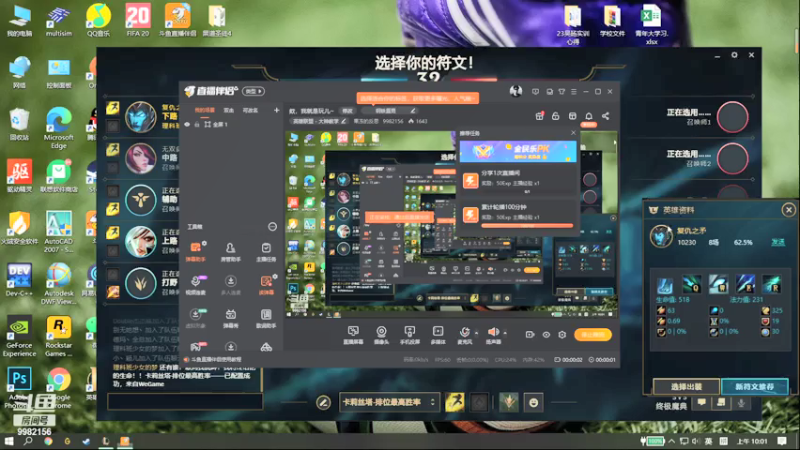Close the 英雄资料 panel
Viewport: 800px width, 450px height.
789,210
